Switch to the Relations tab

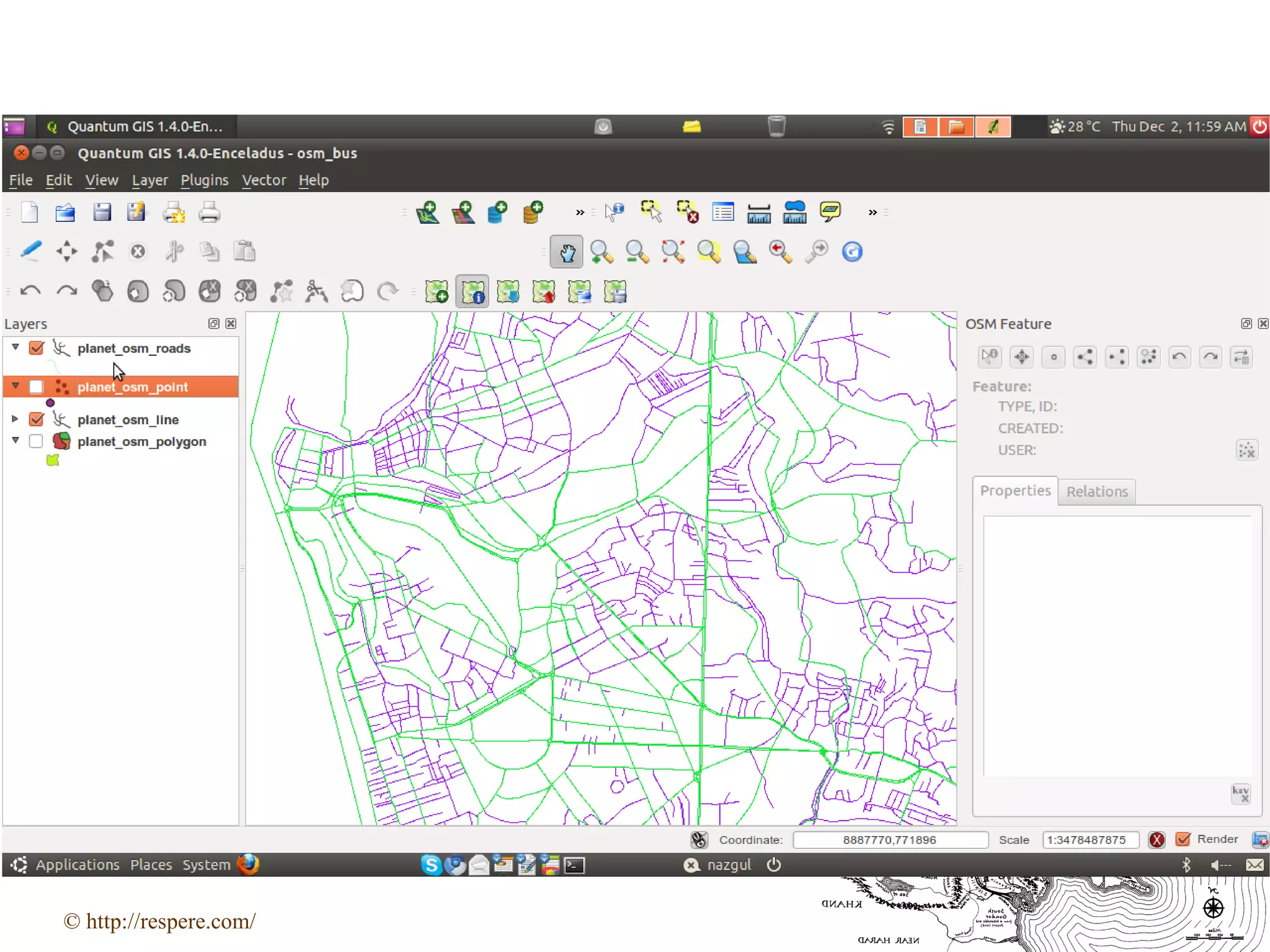point(1096,492)
